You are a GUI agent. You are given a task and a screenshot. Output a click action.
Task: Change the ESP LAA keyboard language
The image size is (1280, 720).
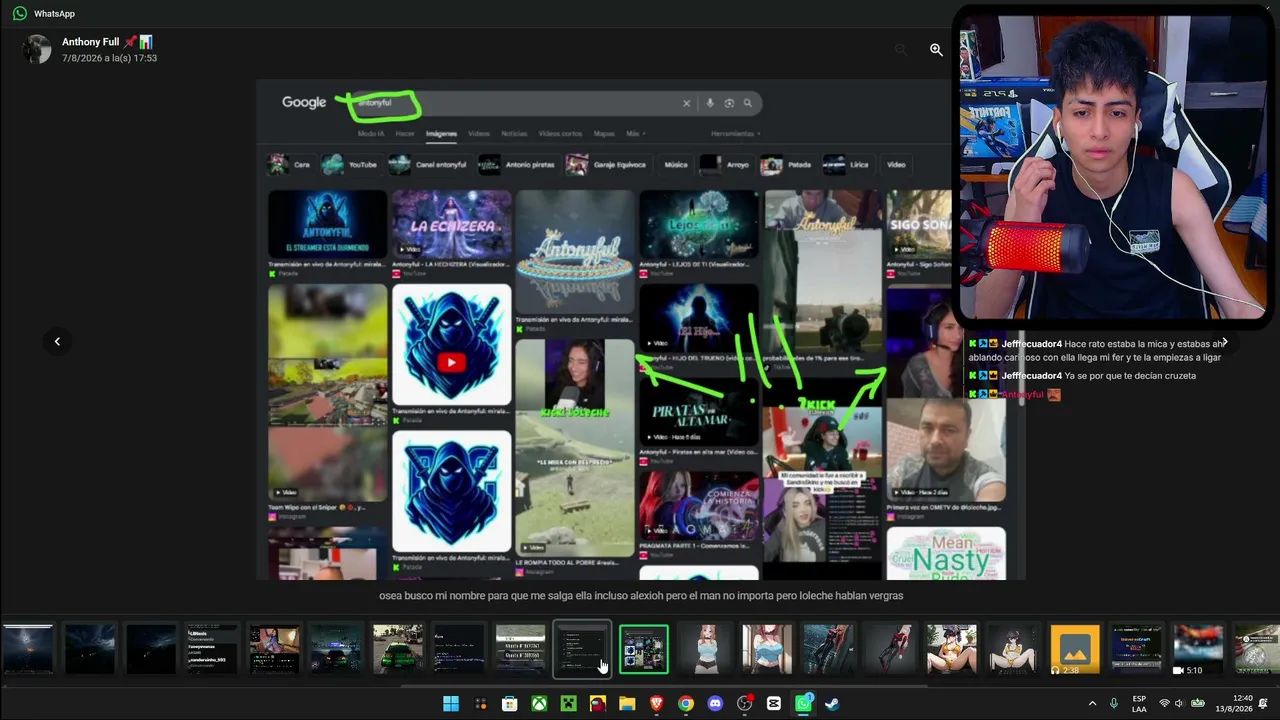click(x=1139, y=704)
